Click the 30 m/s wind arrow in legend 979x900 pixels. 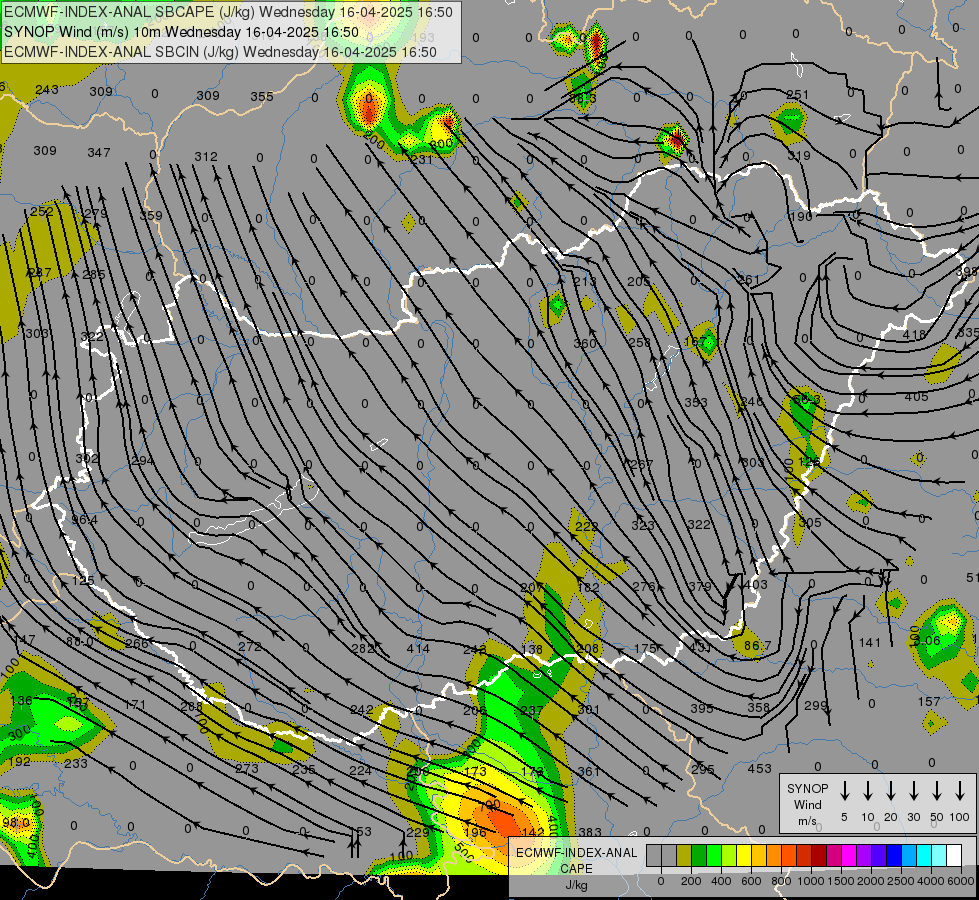pyautogui.click(x=913, y=790)
